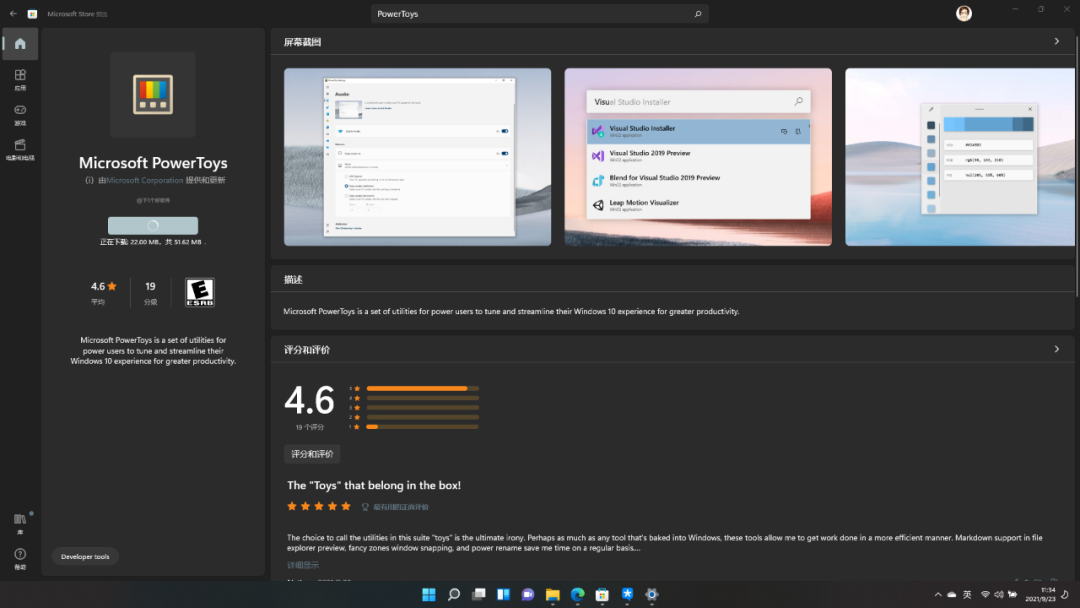
Task: Open the Visual Studio Installer screenshot thumbnail
Action: tap(698, 157)
